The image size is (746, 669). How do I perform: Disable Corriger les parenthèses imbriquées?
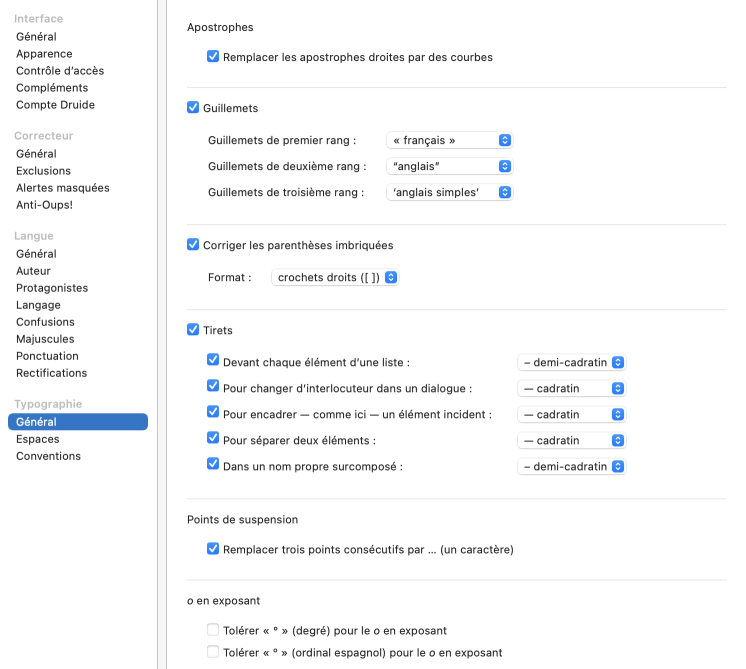[x=193, y=244]
